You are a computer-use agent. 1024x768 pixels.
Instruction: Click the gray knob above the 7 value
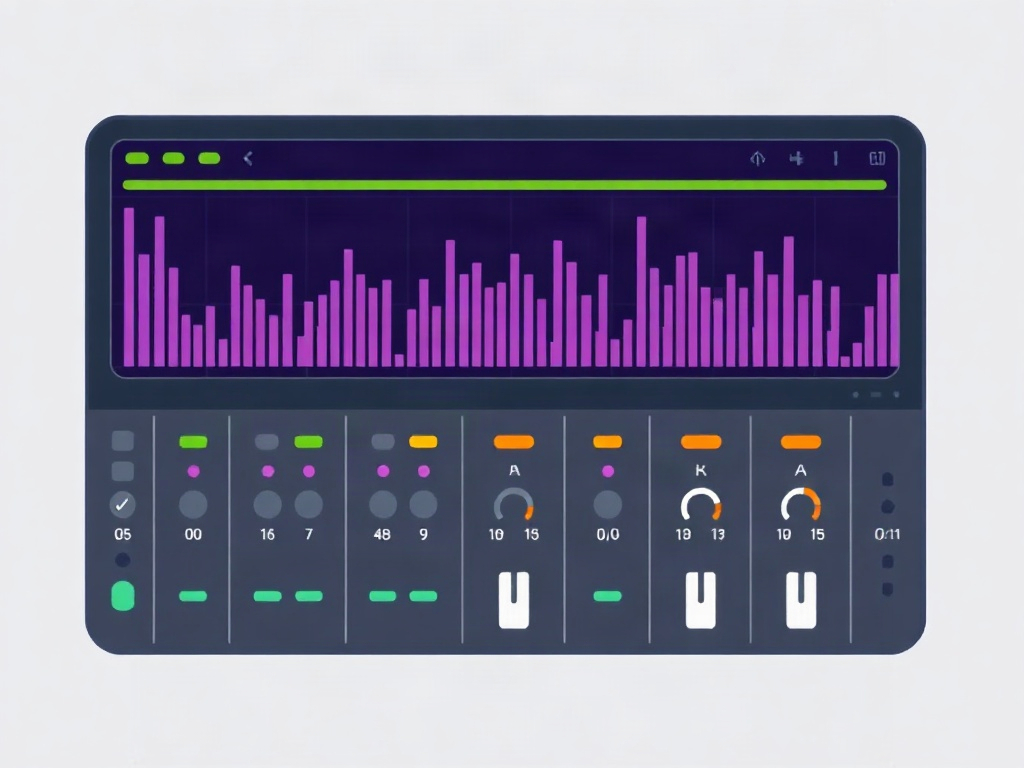(309, 504)
